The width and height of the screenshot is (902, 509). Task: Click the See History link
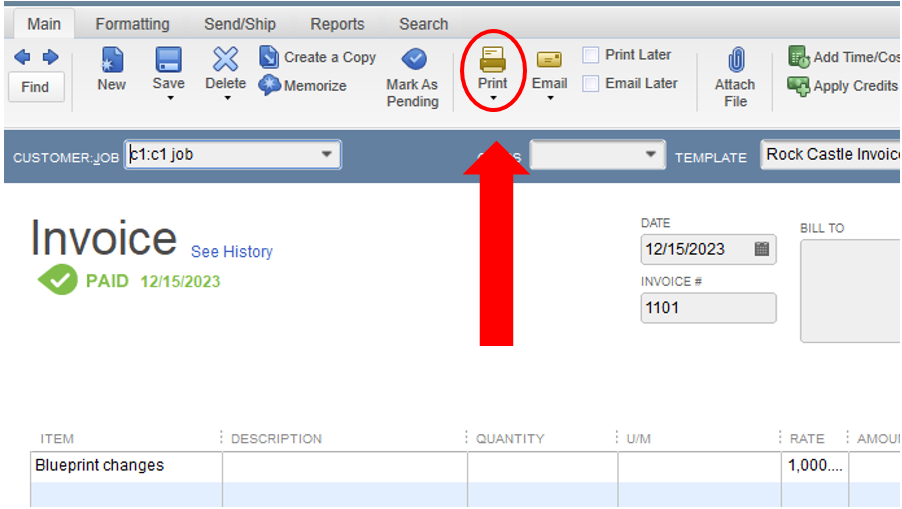(x=232, y=252)
